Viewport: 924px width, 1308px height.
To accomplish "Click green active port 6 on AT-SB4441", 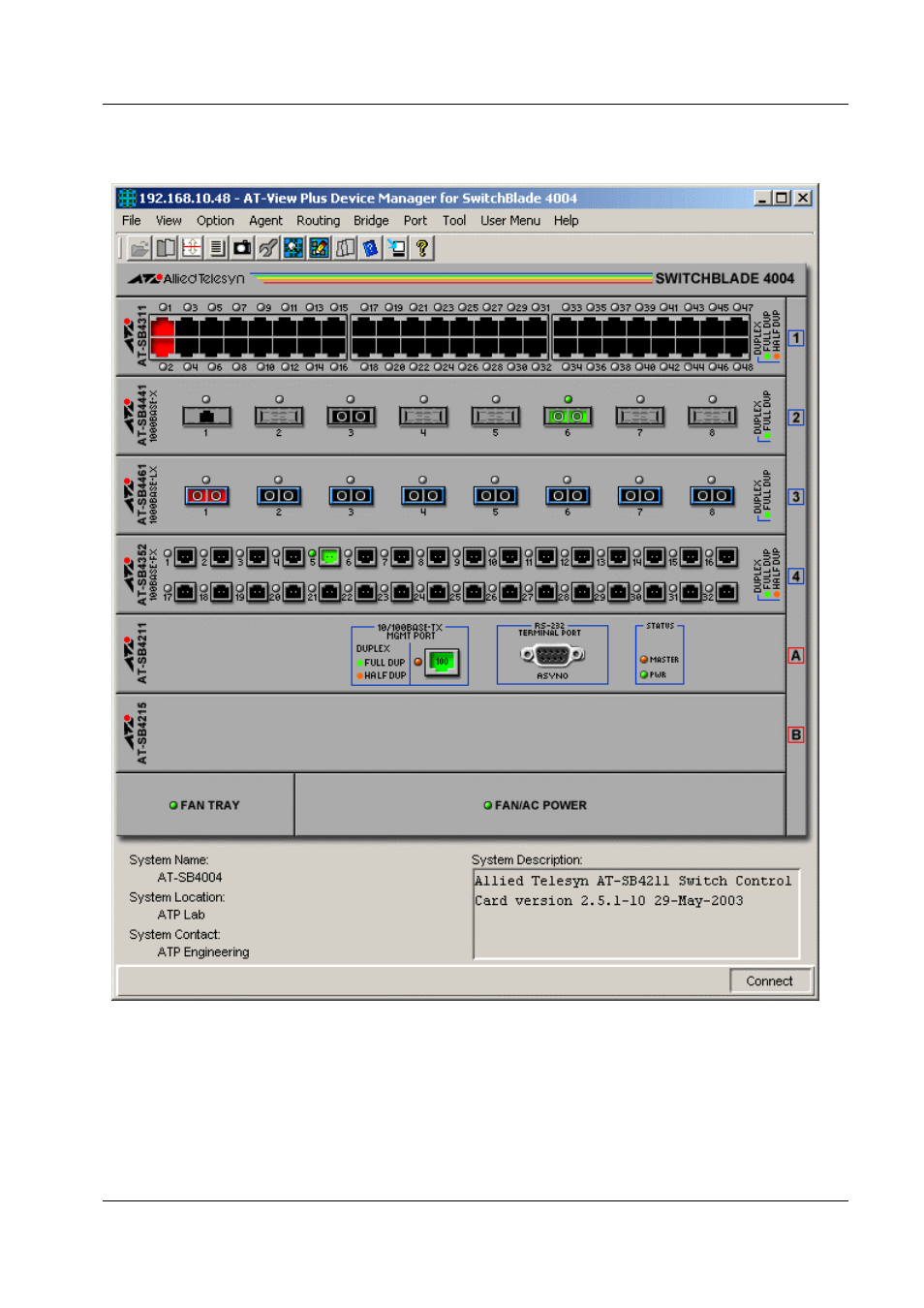I will [x=568, y=417].
